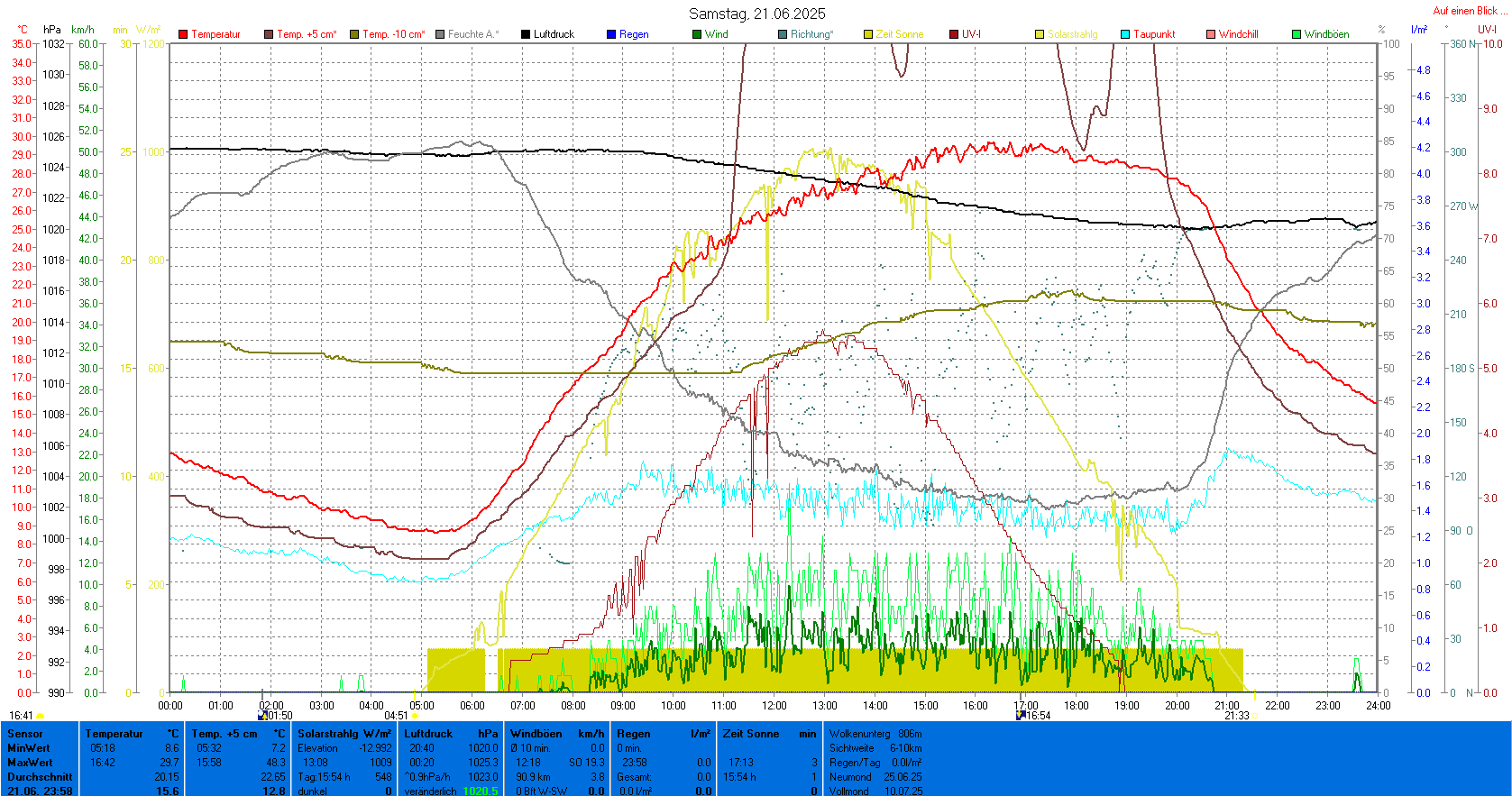This screenshot has width=1512, height=796.
Task: Click the 'km/h' axis unit label
Action: (82, 30)
